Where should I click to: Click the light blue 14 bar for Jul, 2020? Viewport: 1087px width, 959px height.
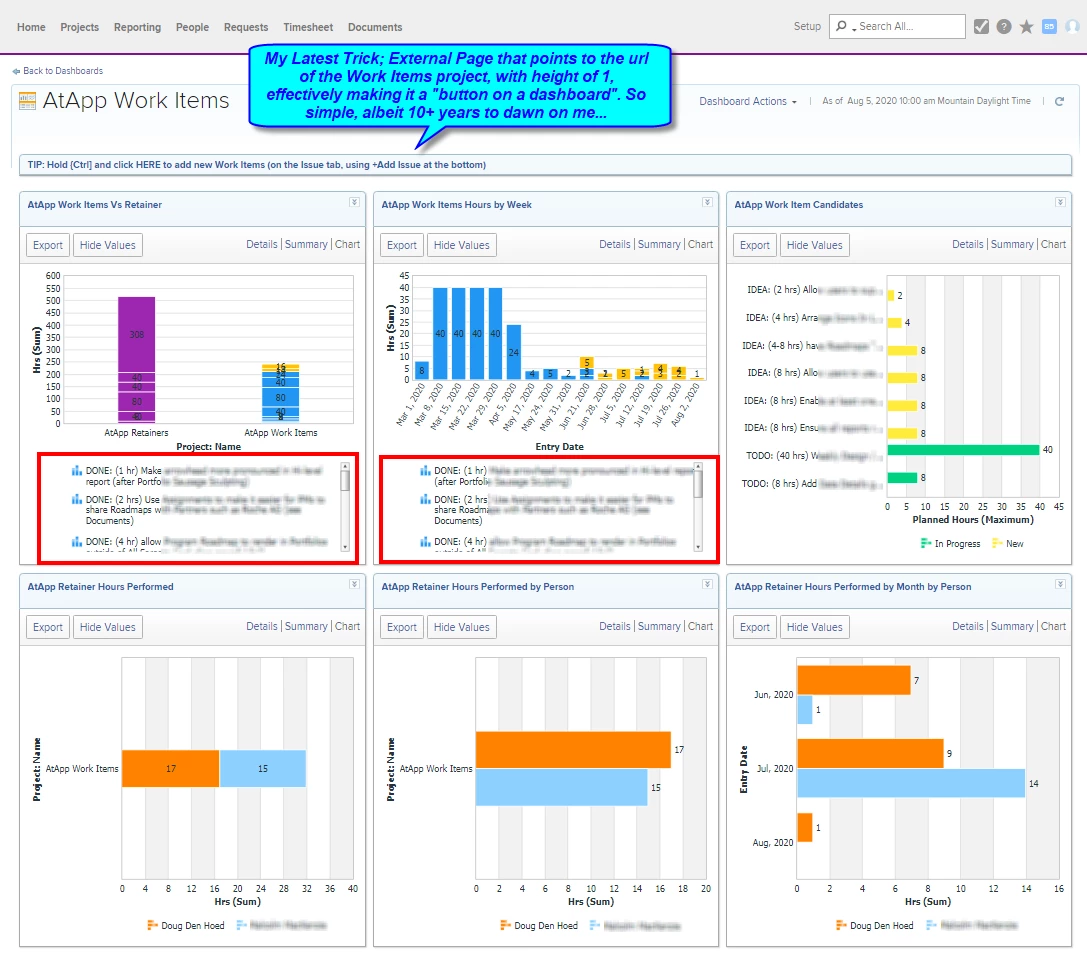pyautogui.click(x=911, y=783)
